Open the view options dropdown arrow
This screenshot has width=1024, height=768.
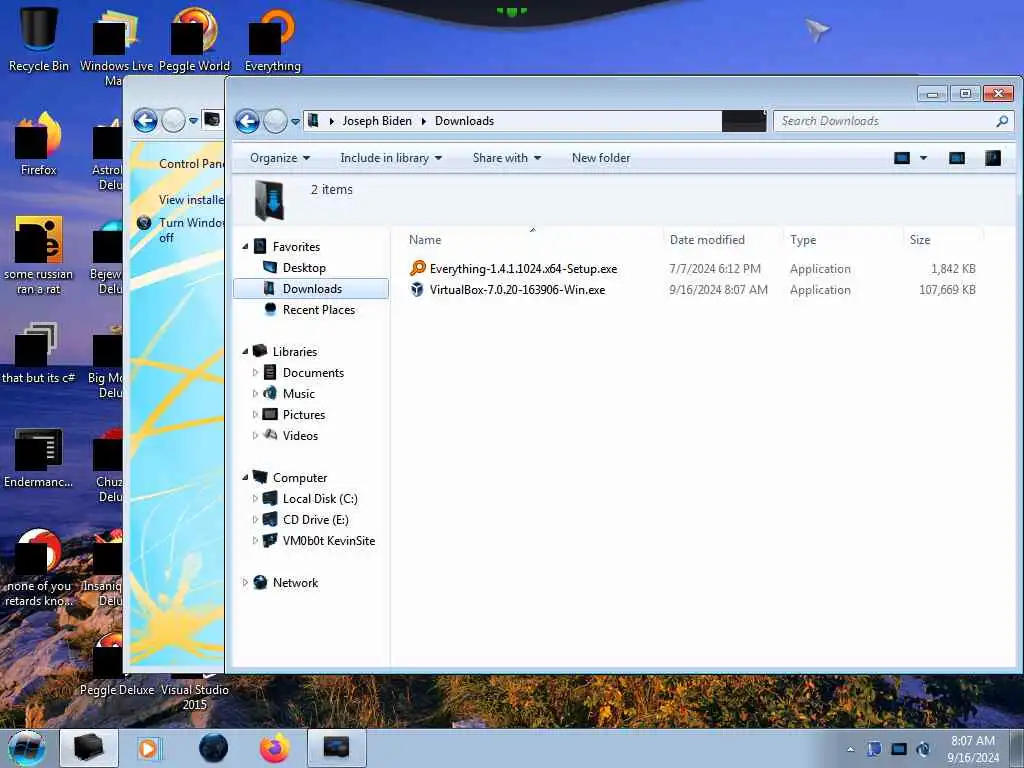pyautogui.click(x=923, y=157)
